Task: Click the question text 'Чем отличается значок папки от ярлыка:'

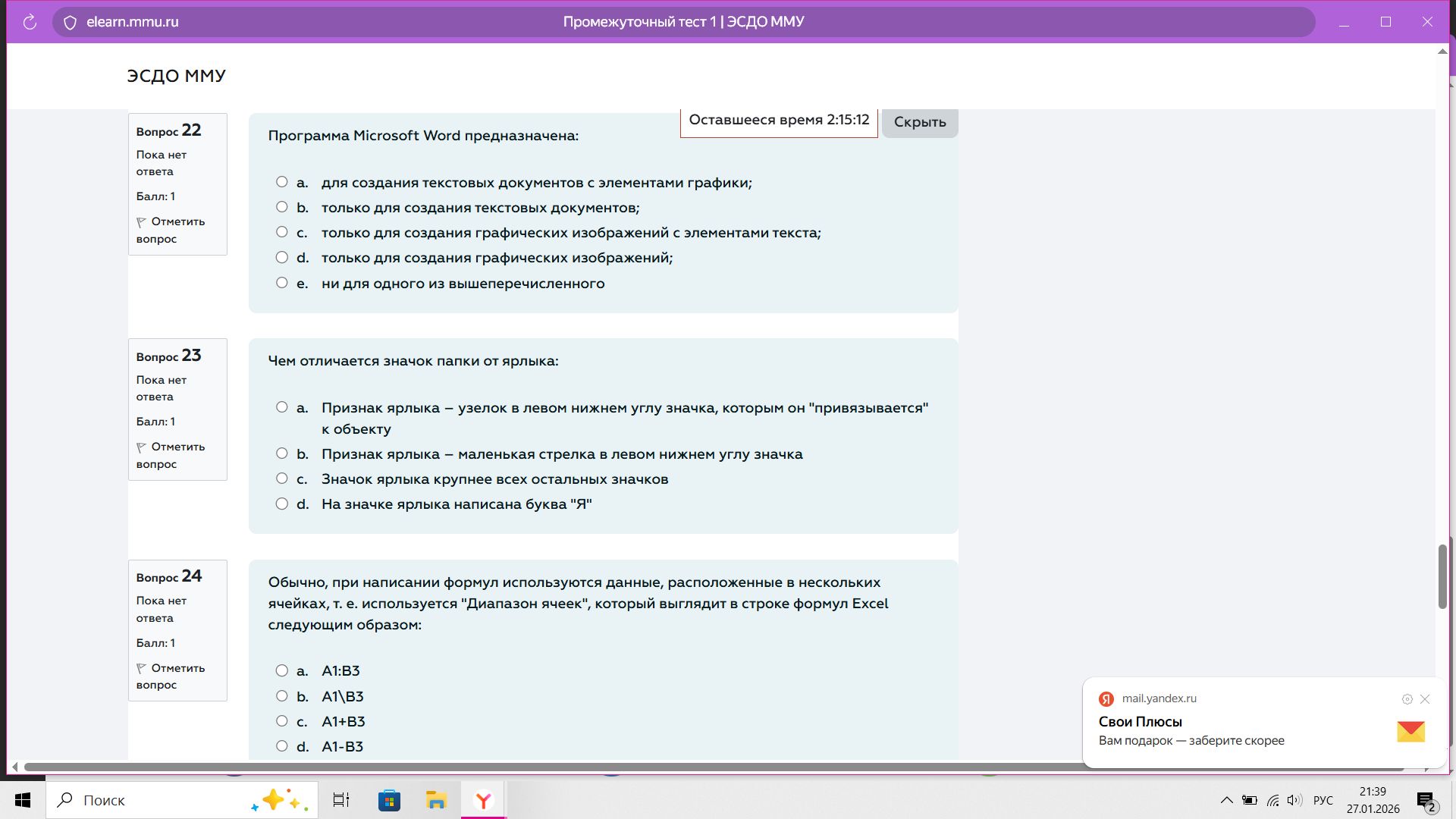Action: (x=413, y=361)
